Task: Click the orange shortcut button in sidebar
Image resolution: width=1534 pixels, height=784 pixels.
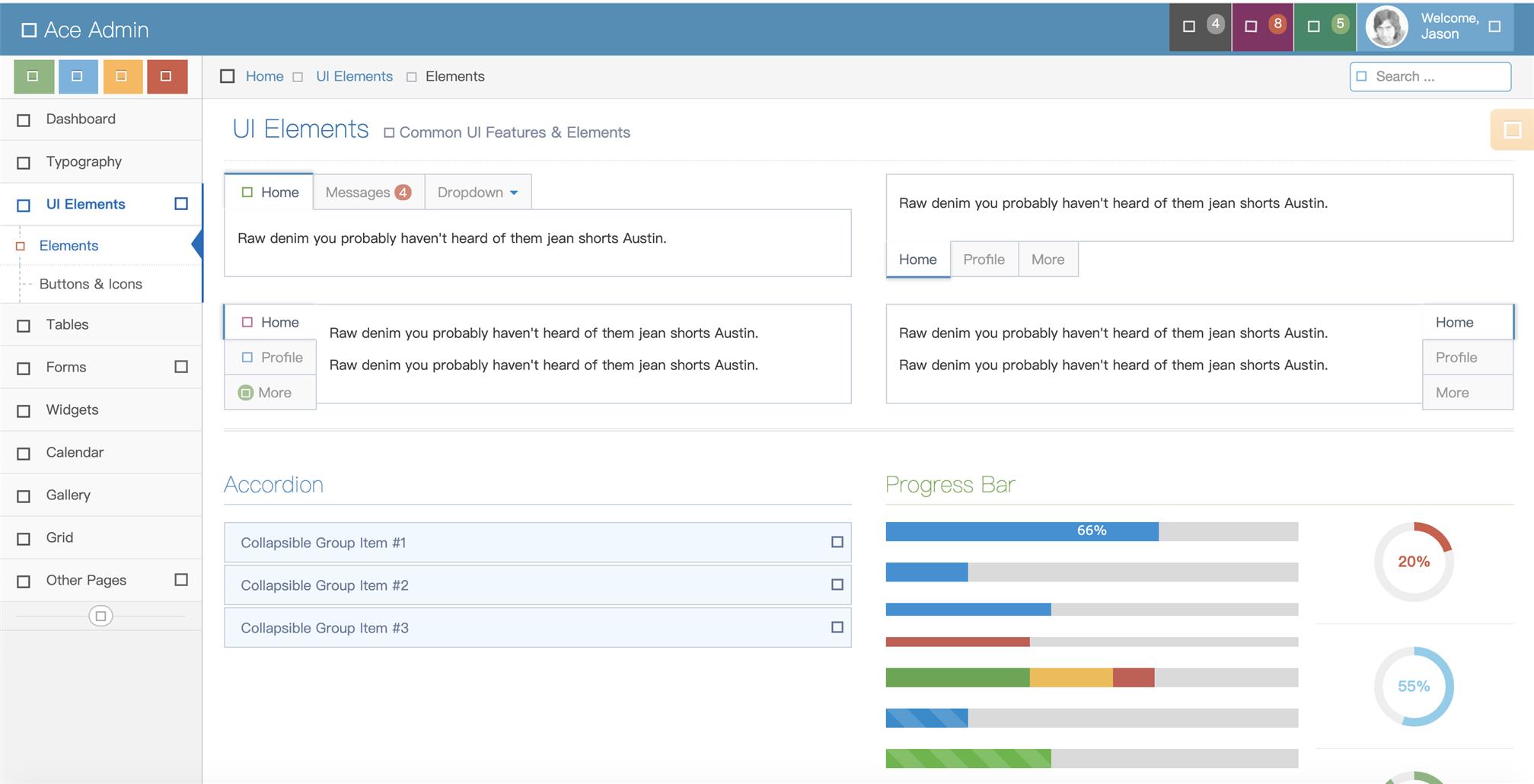Action: click(x=122, y=77)
